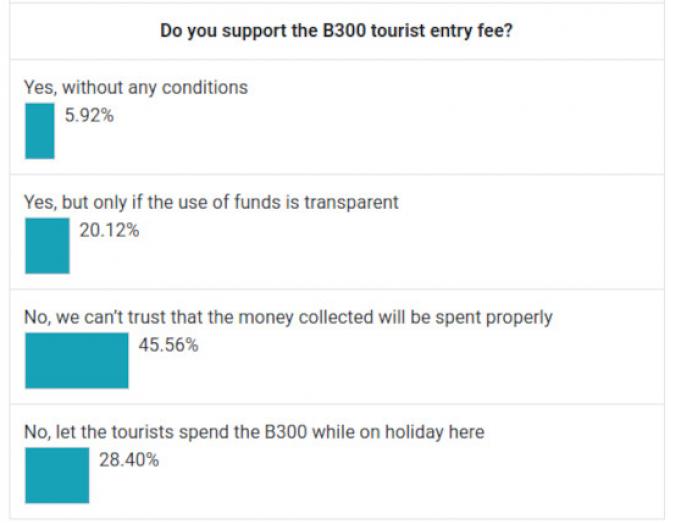
Task: Click the 5.92% result bar
Action: [x=40, y=131]
